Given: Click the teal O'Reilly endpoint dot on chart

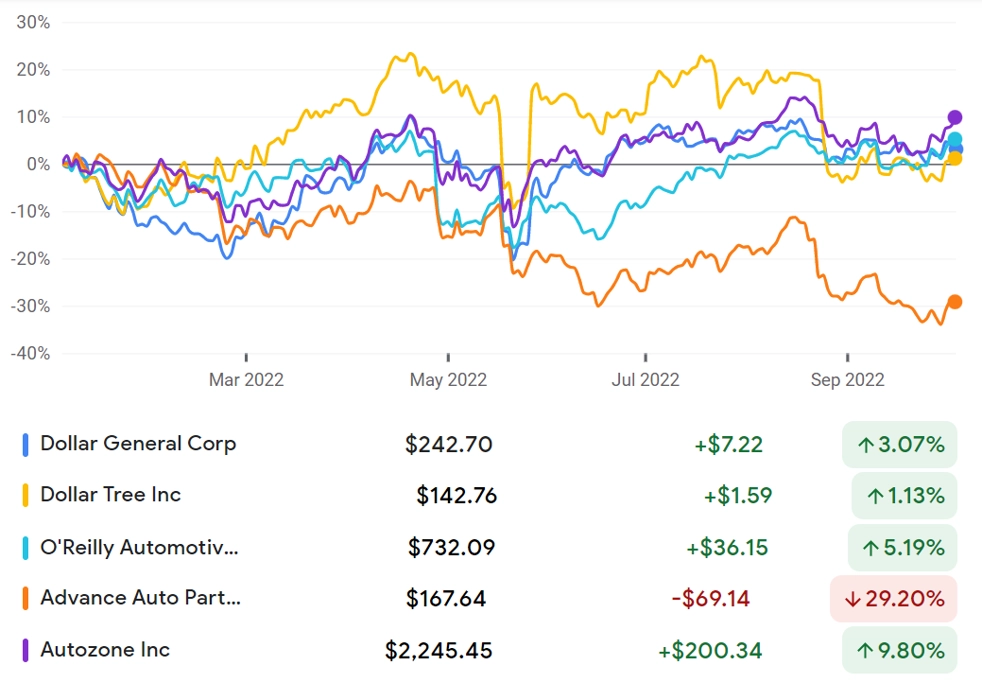Looking at the screenshot, I should coord(954,140).
